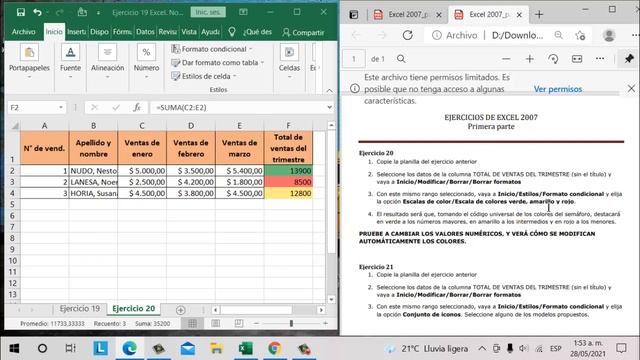Open a new Edge tab

point(539,15)
